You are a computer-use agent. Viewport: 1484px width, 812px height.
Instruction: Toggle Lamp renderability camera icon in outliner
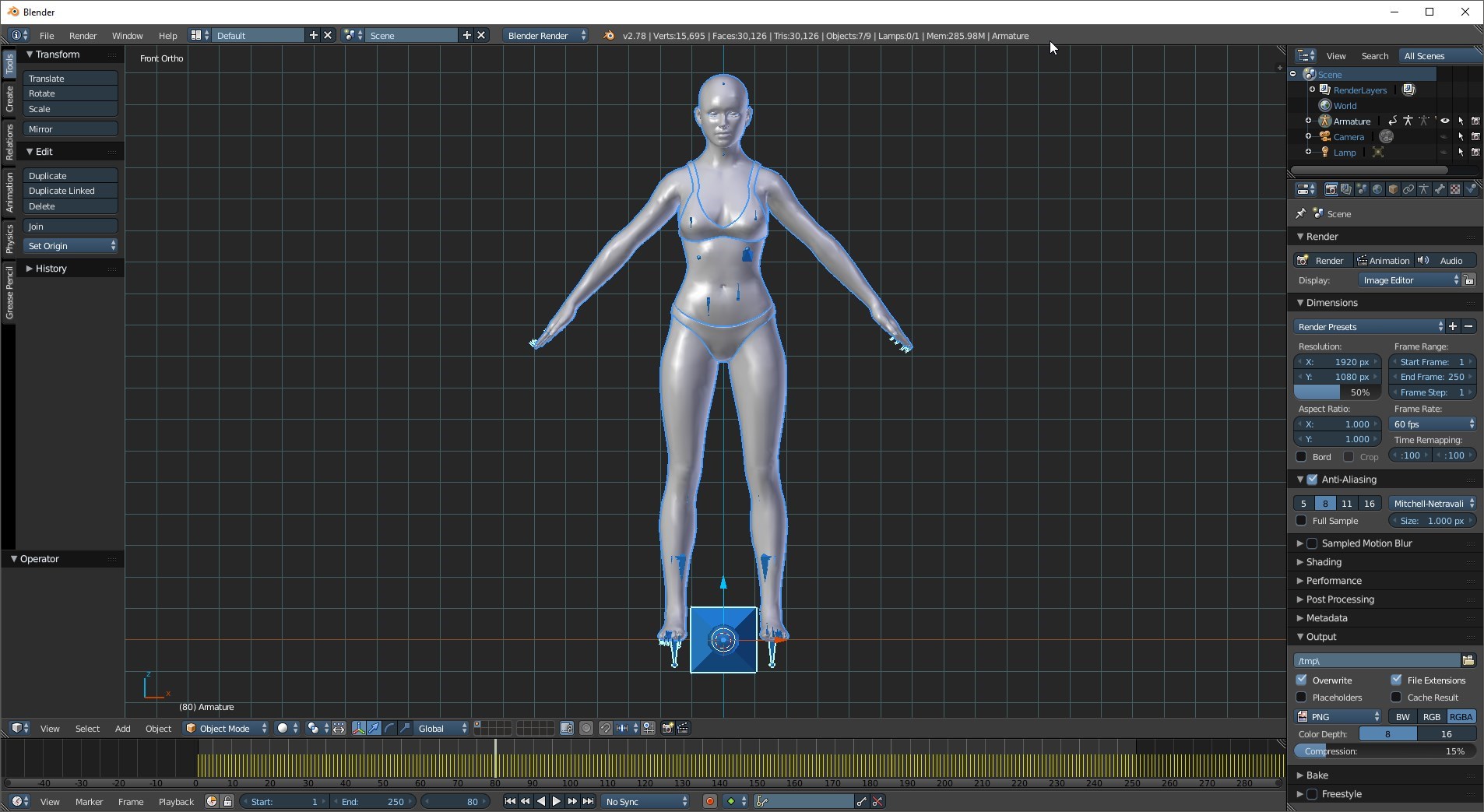(x=1475, y=152)
